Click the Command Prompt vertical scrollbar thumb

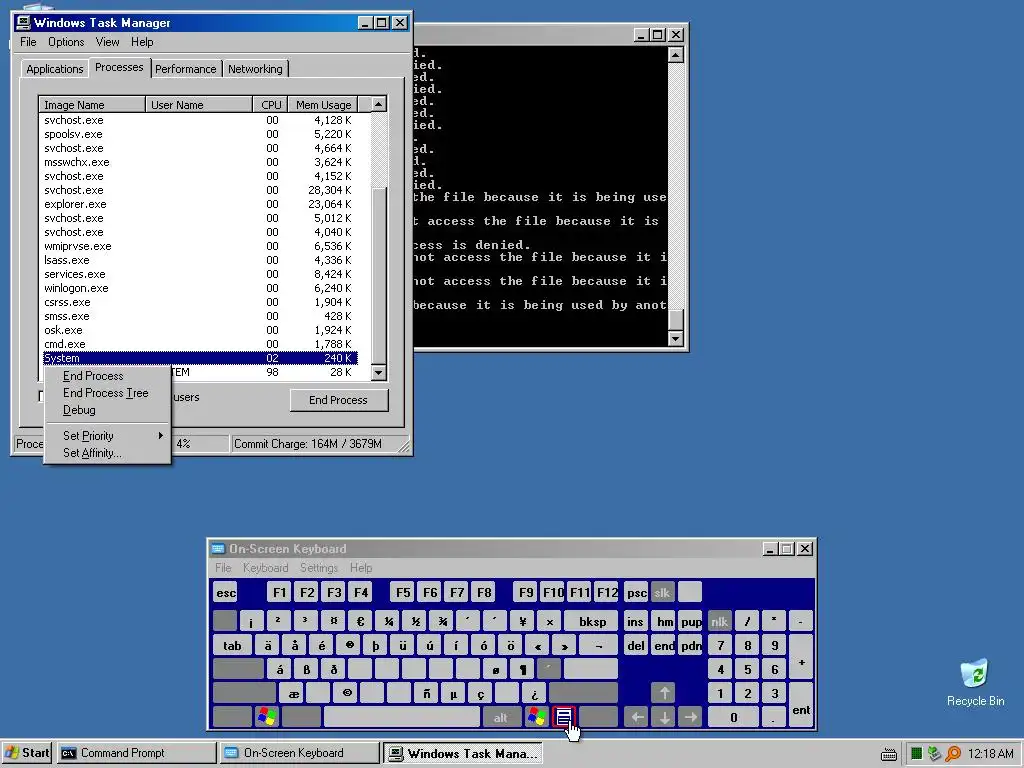point(676,319)
